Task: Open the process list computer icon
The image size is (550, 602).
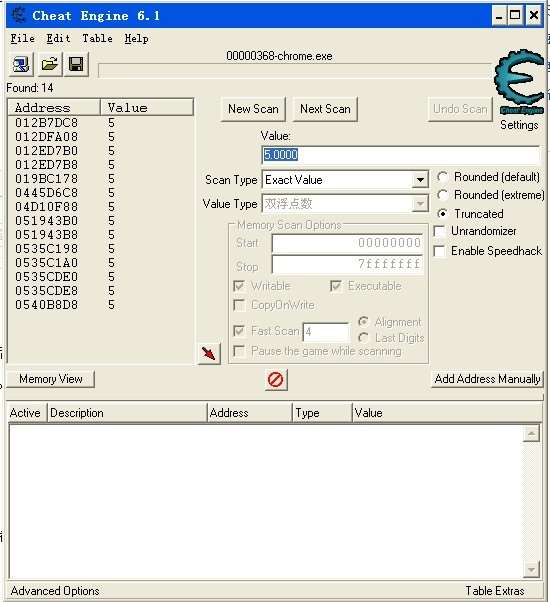Action: [x=21, y=64]
